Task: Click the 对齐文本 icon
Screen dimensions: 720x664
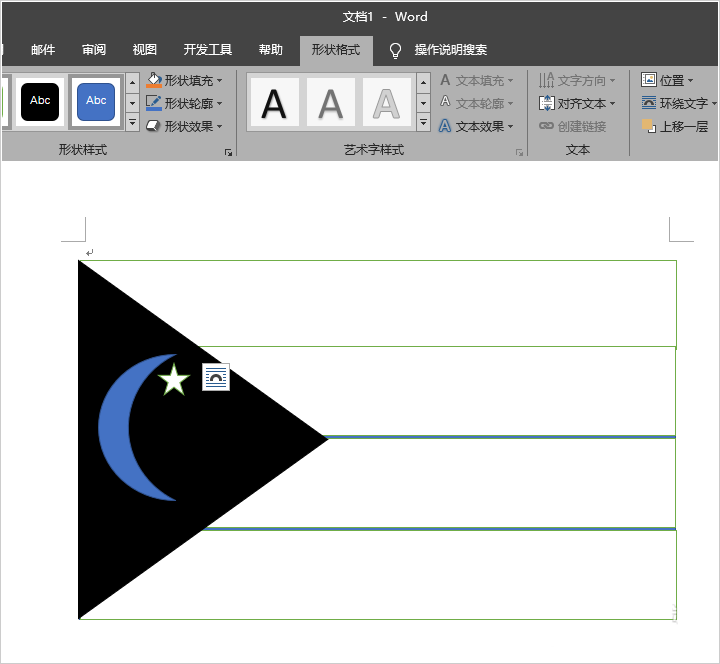Action: coord(546,103)
